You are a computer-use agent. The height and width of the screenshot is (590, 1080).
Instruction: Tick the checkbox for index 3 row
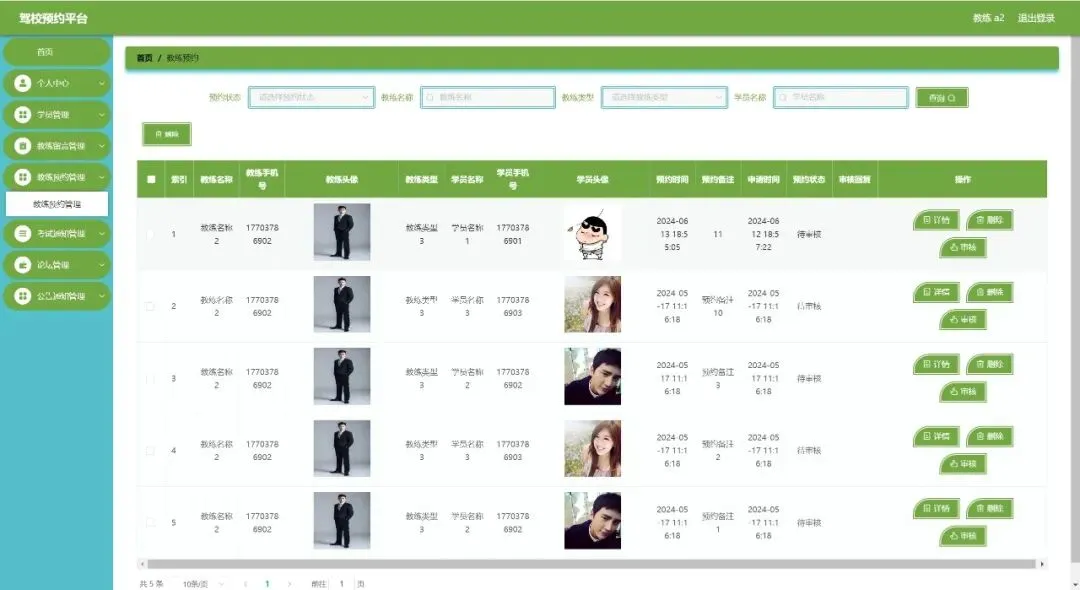(x=150, y=379)
